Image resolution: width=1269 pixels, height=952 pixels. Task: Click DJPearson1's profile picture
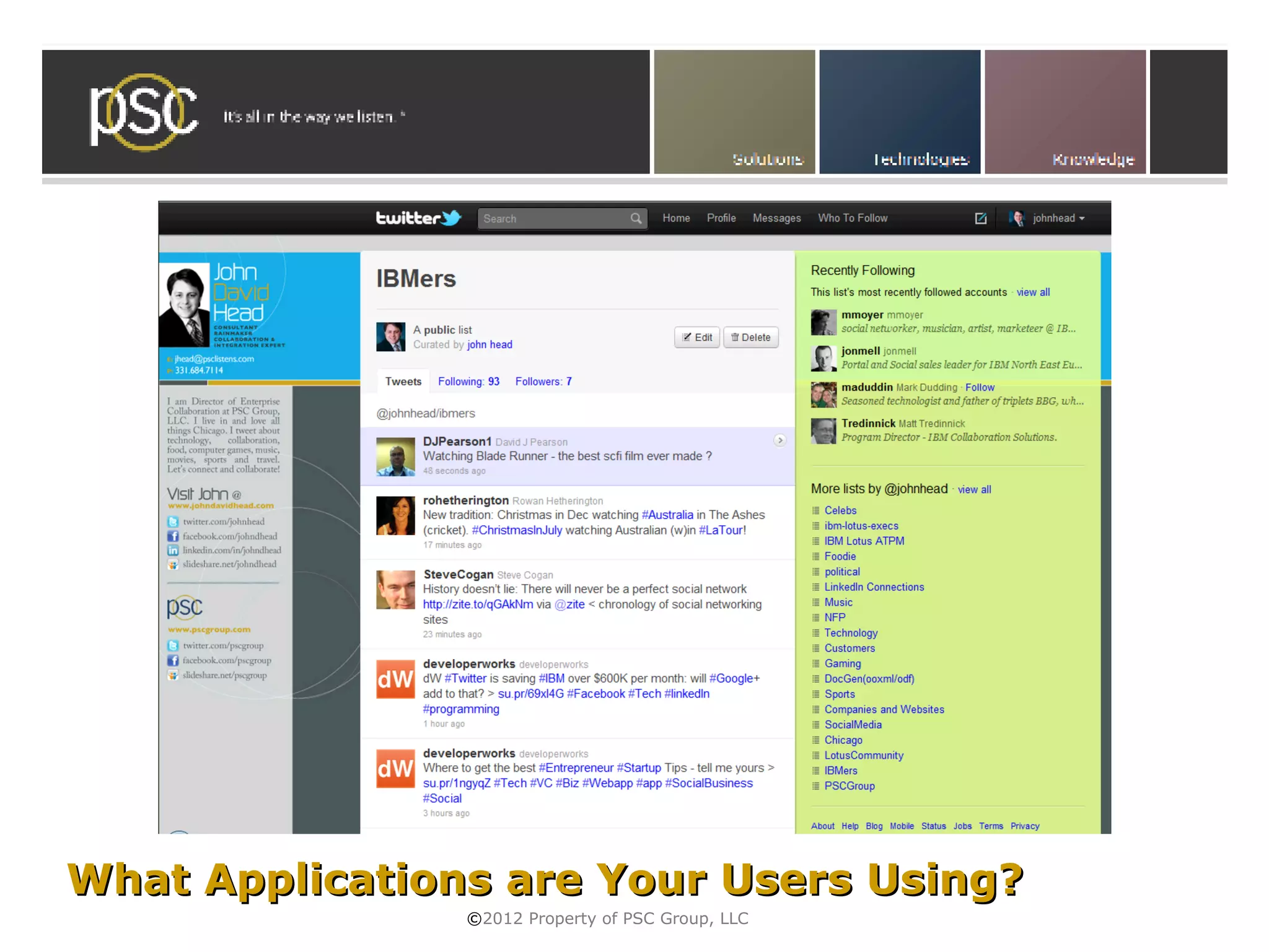pos(395,456)
